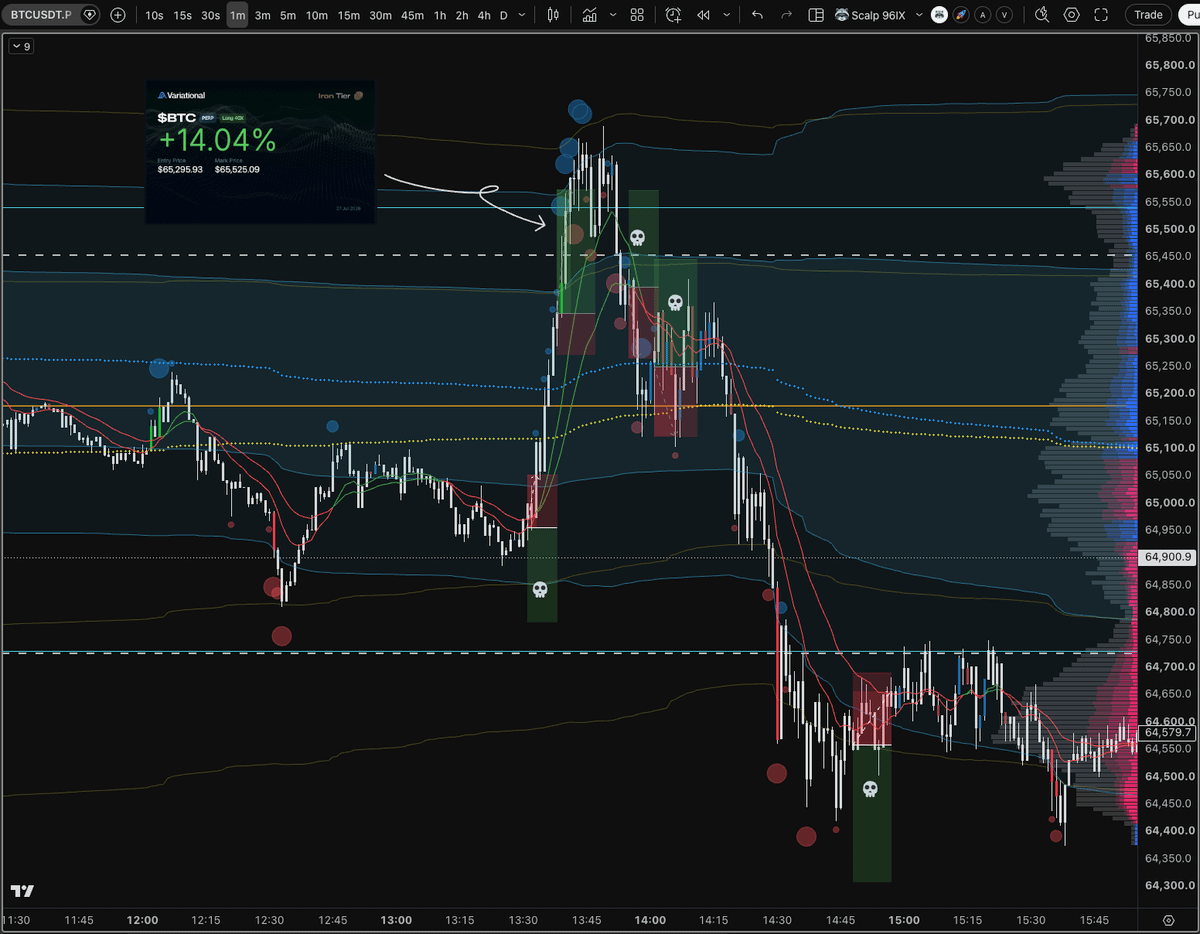Viewport: 1200px width, 934px height.
Task: Click the 13:00 time axis label
Action: (397, 919)
